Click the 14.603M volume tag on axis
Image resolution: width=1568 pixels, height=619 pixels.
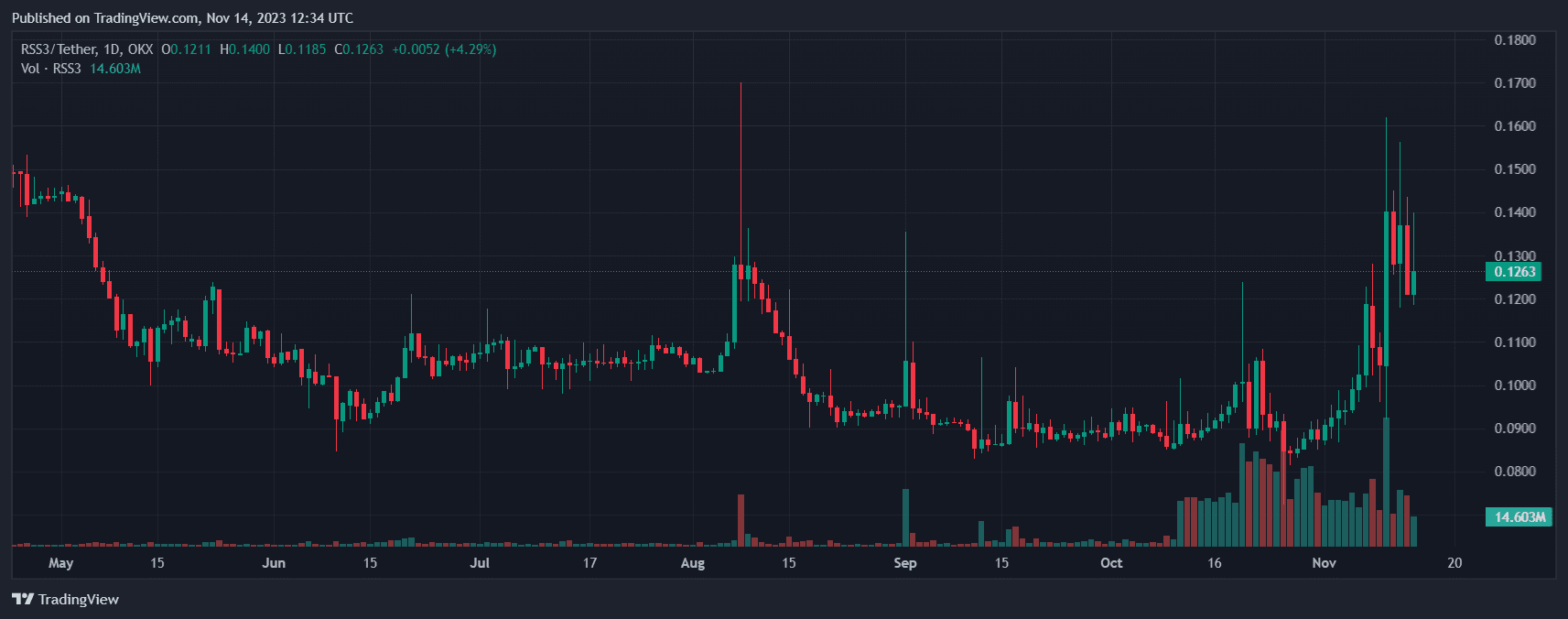[x=1519, y=517]
